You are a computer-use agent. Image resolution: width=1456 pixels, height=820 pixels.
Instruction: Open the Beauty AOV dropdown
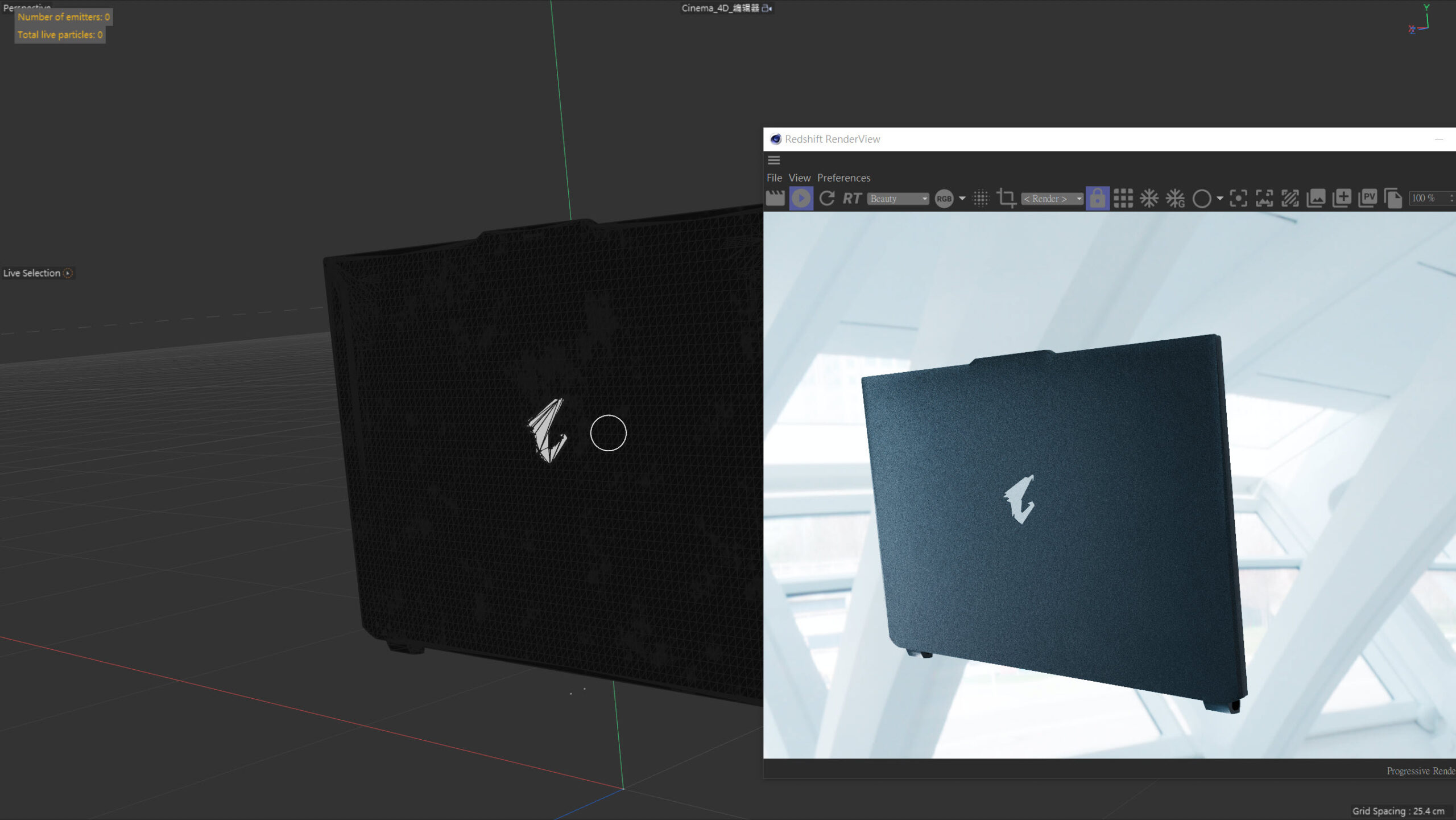(898, 199)
